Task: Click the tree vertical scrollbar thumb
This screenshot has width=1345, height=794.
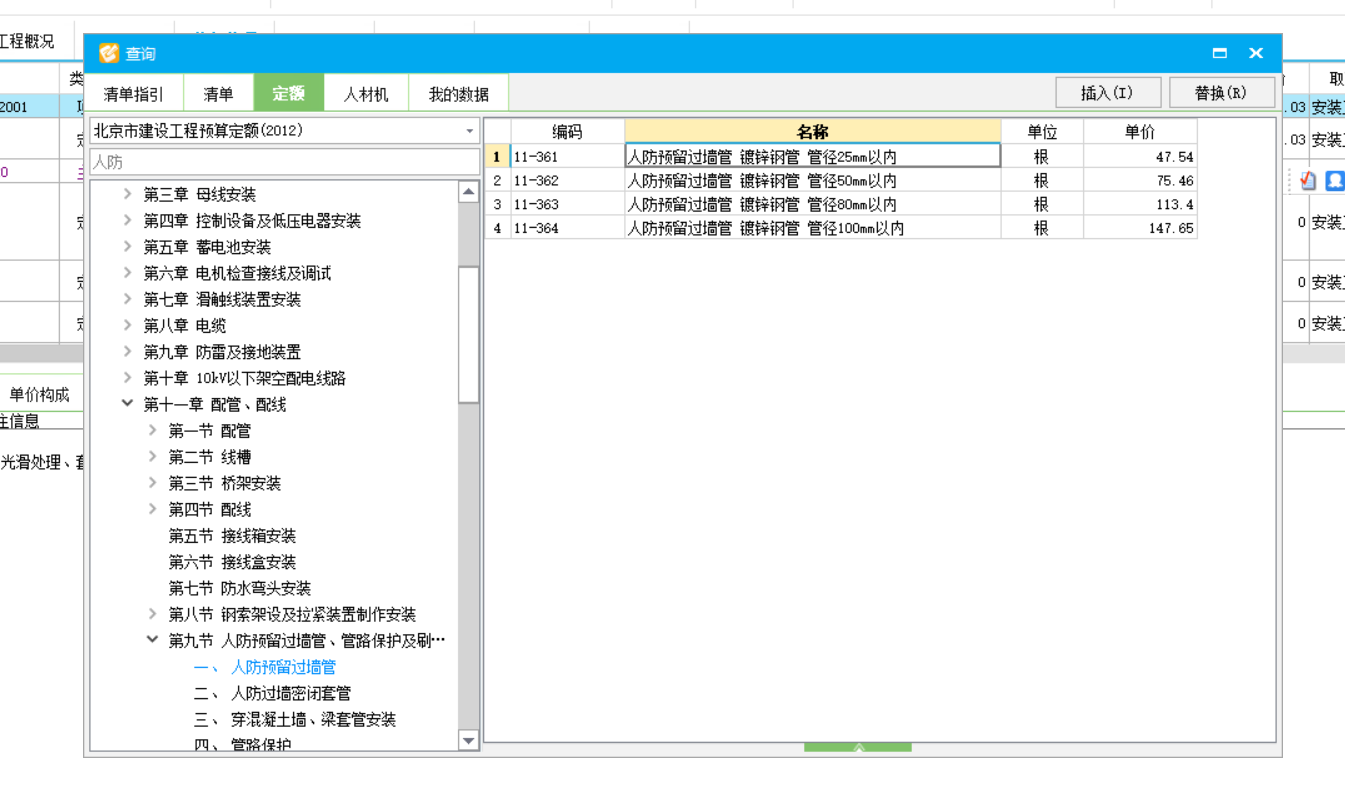Action: point(468,334)
